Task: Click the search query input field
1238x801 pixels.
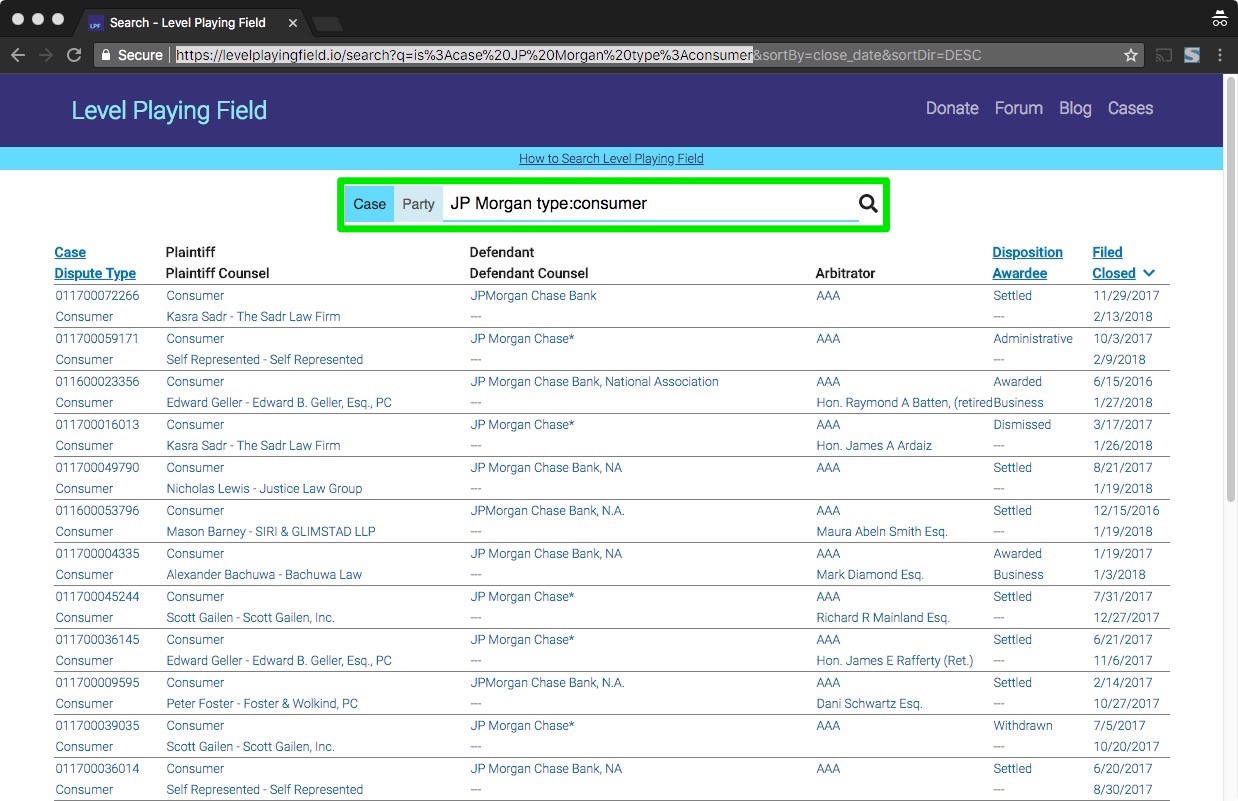Action: coord(650,204)
